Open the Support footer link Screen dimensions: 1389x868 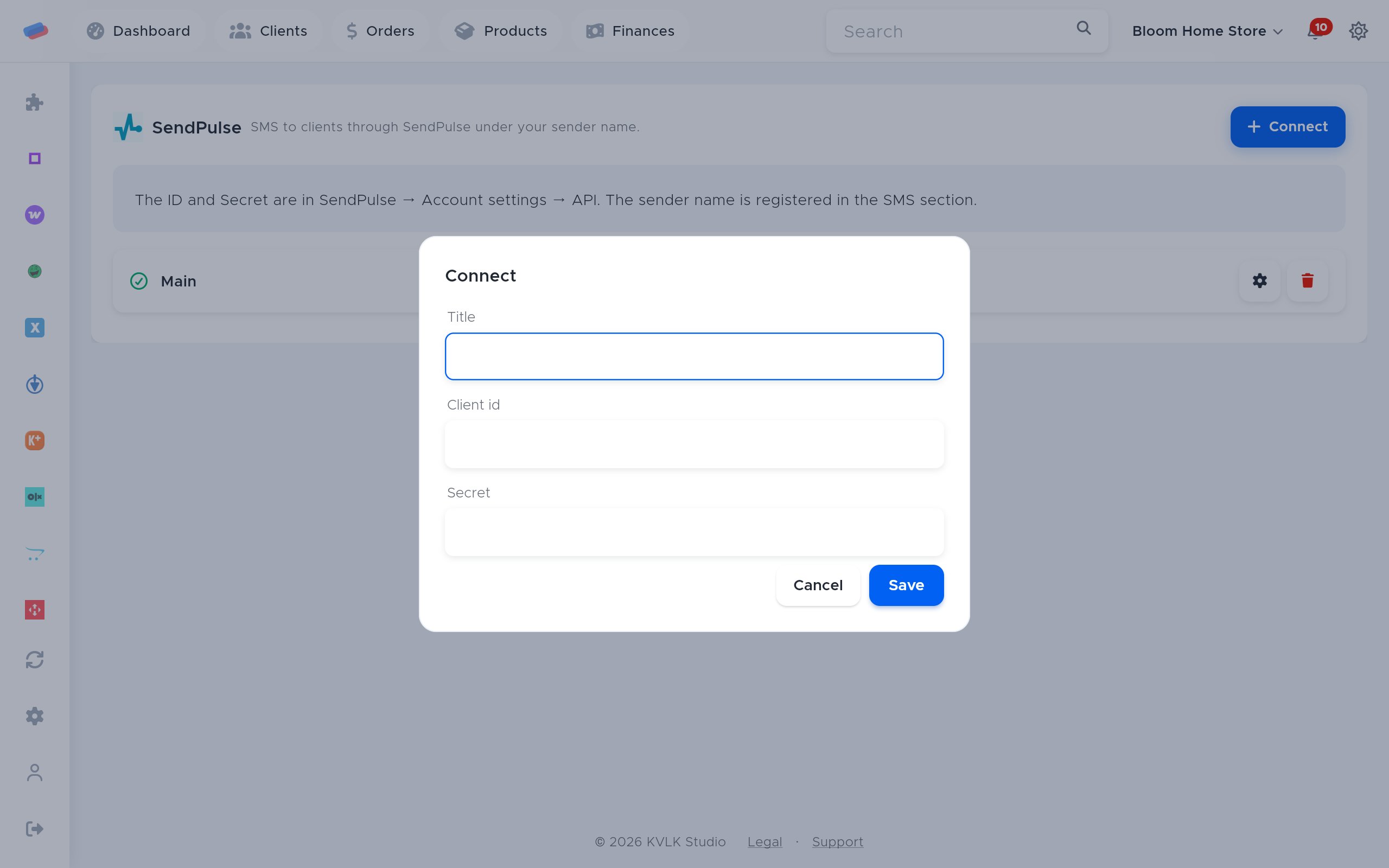pos(837,841)
